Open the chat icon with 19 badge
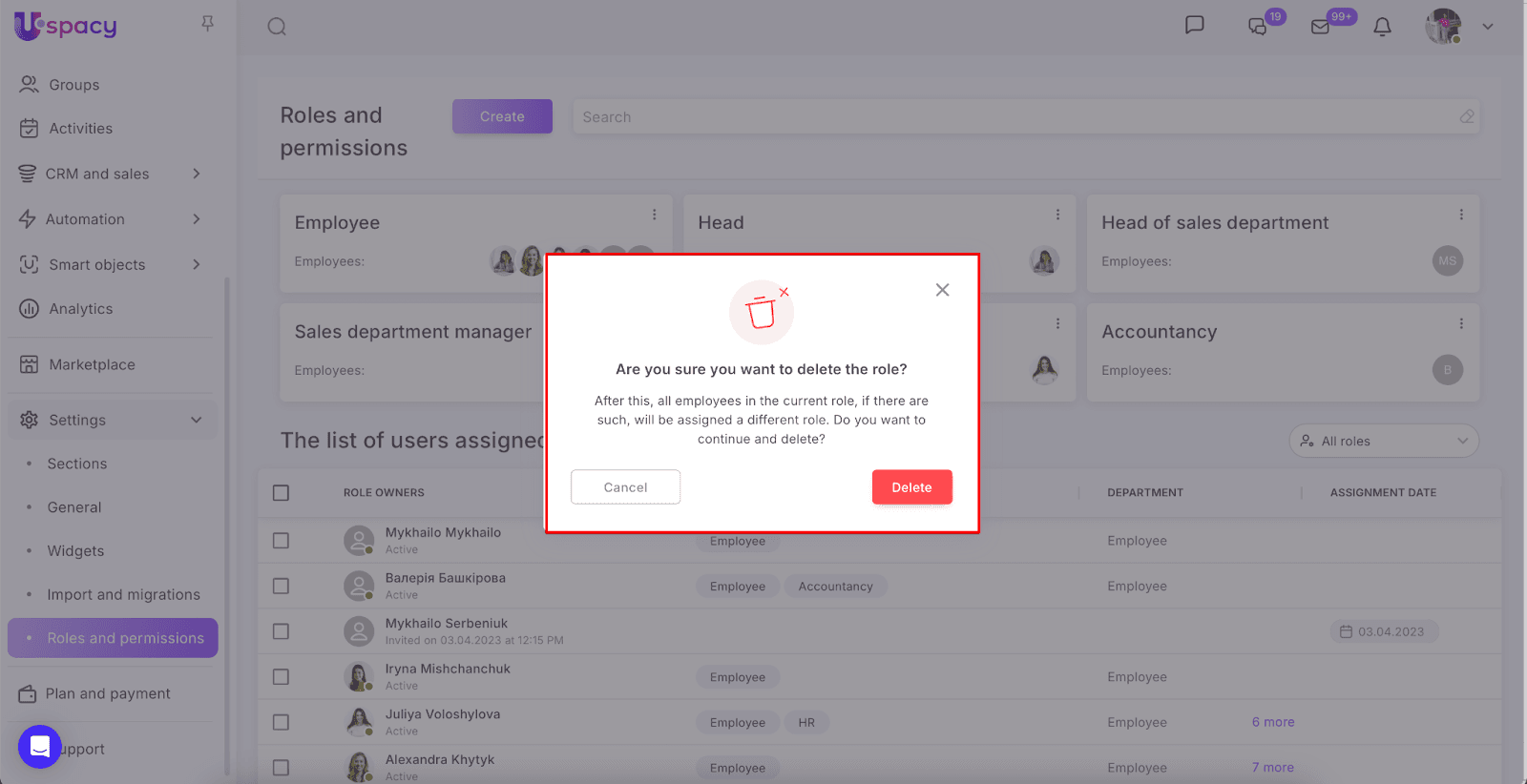 [1258, 27]
